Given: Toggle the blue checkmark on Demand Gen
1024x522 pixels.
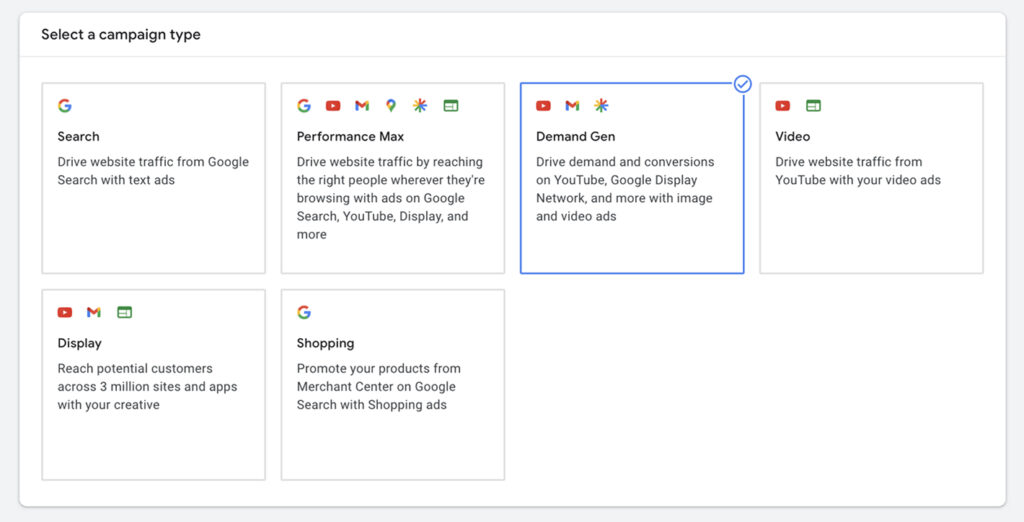Looking at the screenshot, I should coord(742,84).
